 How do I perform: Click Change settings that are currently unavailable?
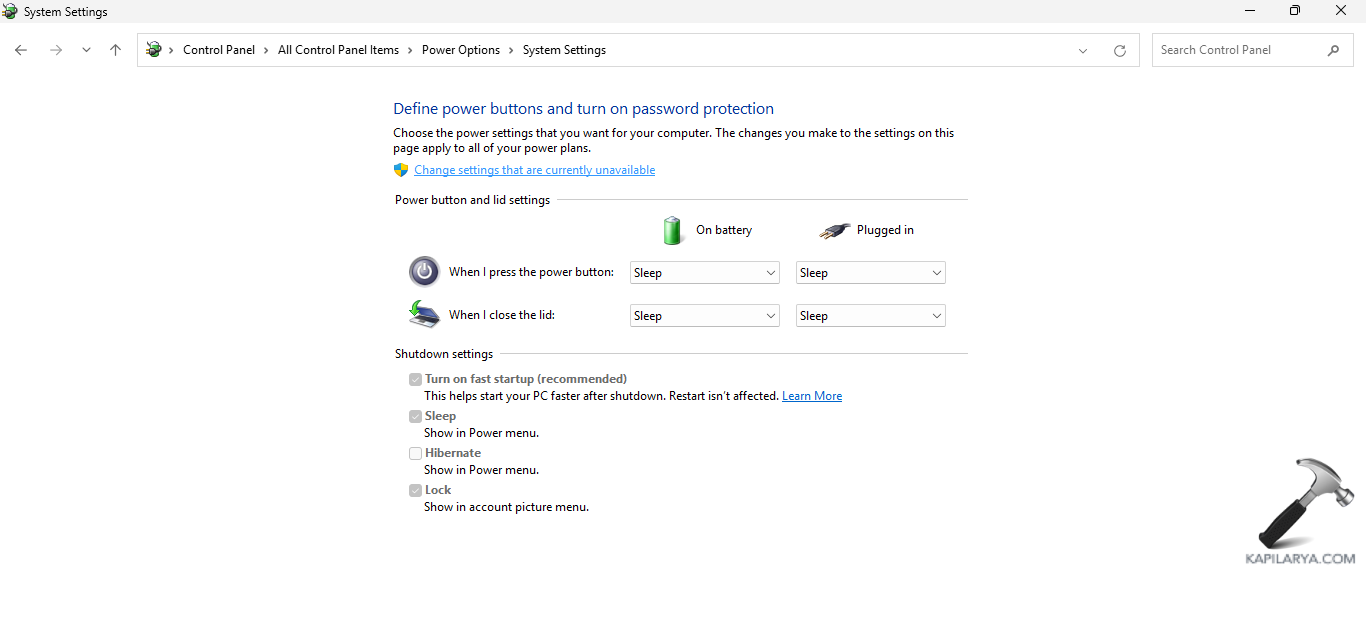534,169
